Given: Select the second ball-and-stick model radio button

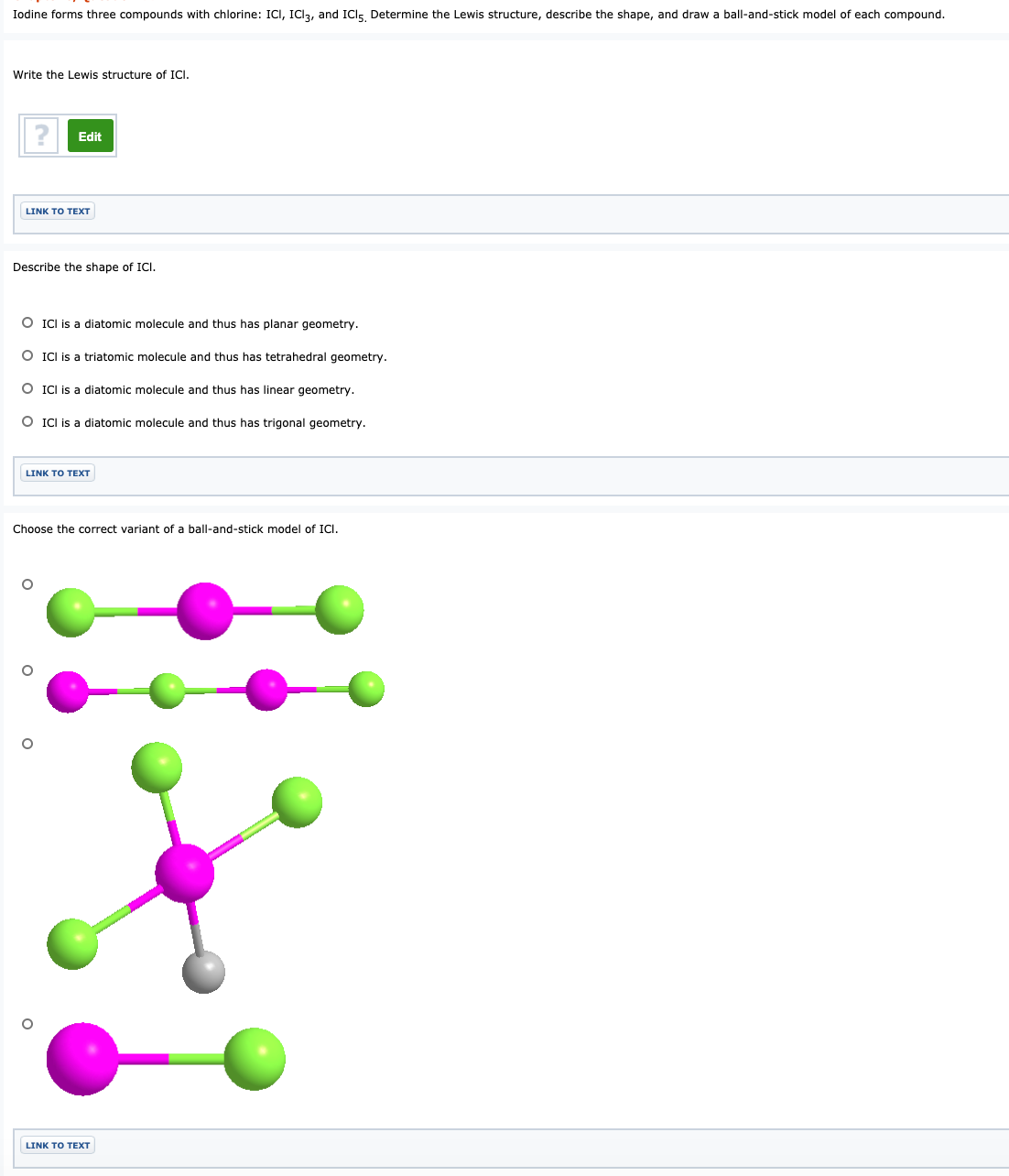Looking at the screenshot, I should pos(27,670).
